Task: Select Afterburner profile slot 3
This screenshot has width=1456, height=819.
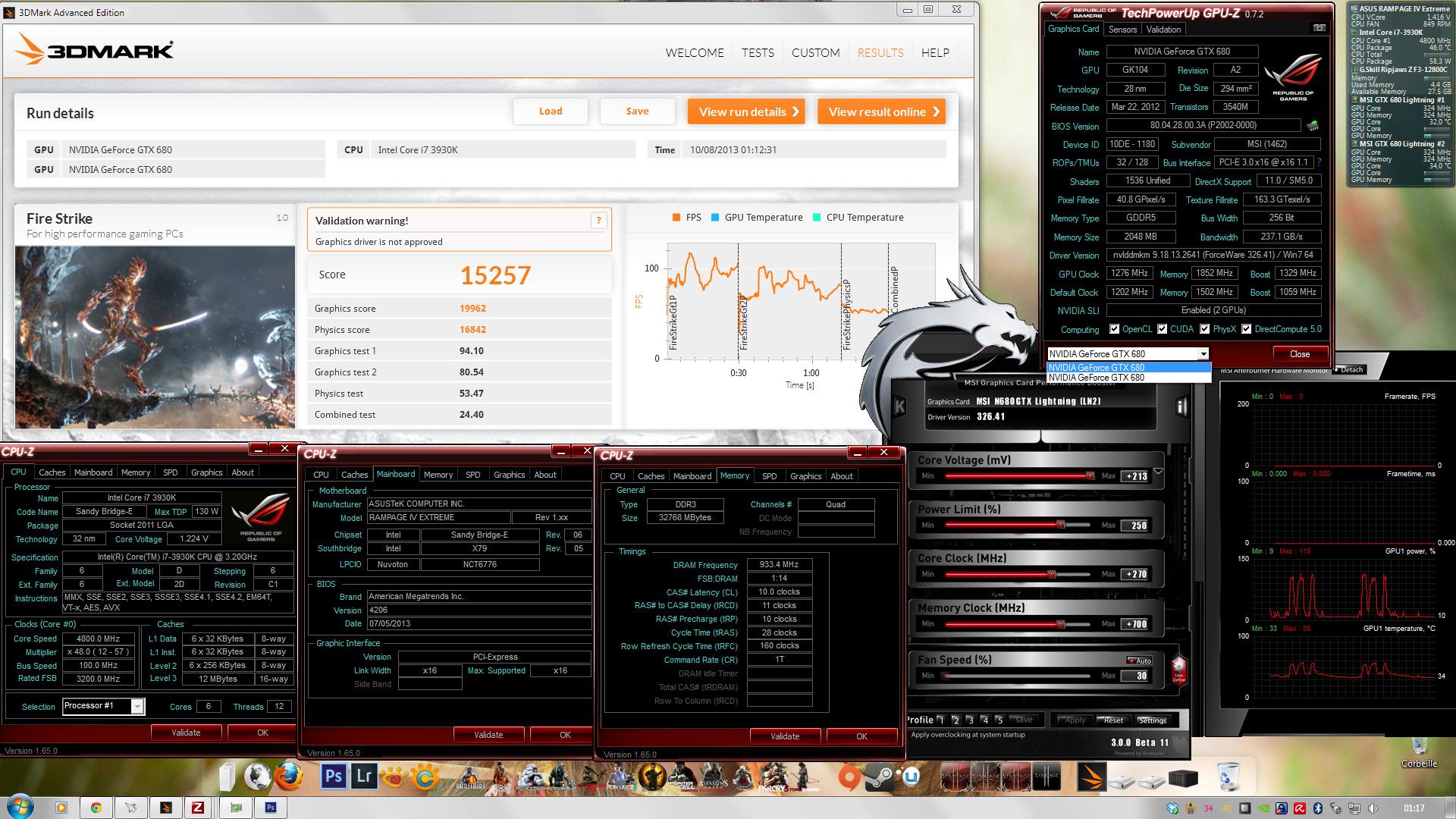Action: pos(970,720)
